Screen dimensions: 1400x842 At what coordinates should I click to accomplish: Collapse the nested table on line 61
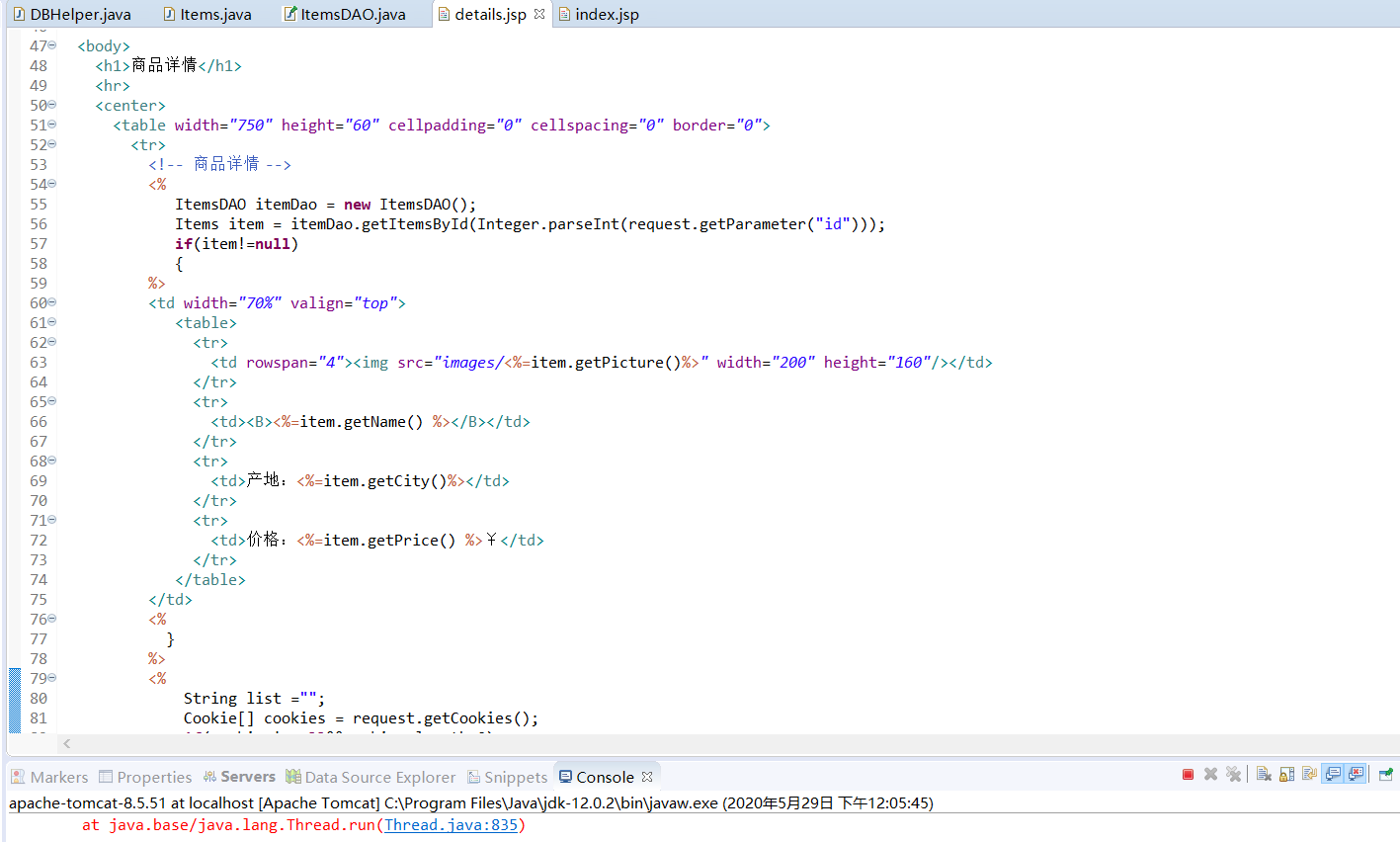52,322
